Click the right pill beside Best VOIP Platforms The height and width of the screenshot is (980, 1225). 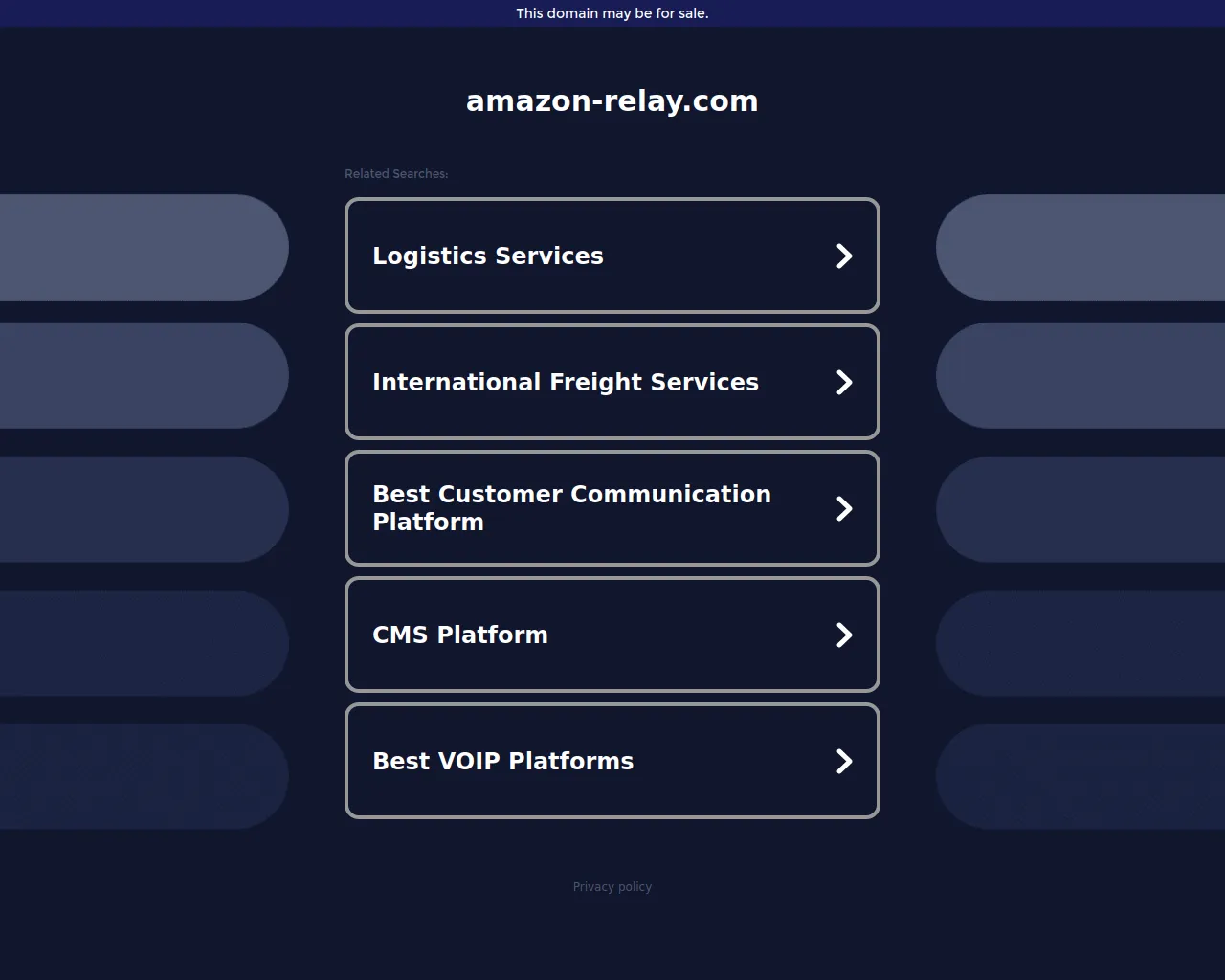[x=1081, y=776]
